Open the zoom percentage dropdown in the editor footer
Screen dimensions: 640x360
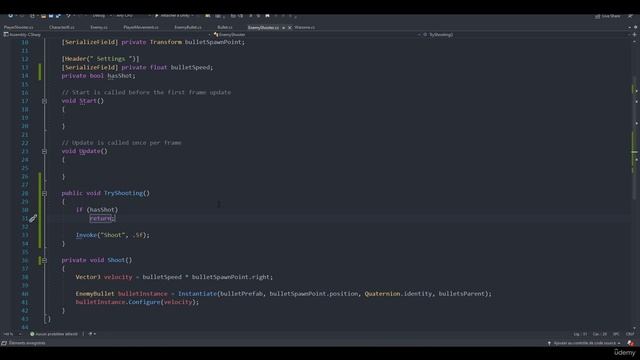tap(12, 334)
